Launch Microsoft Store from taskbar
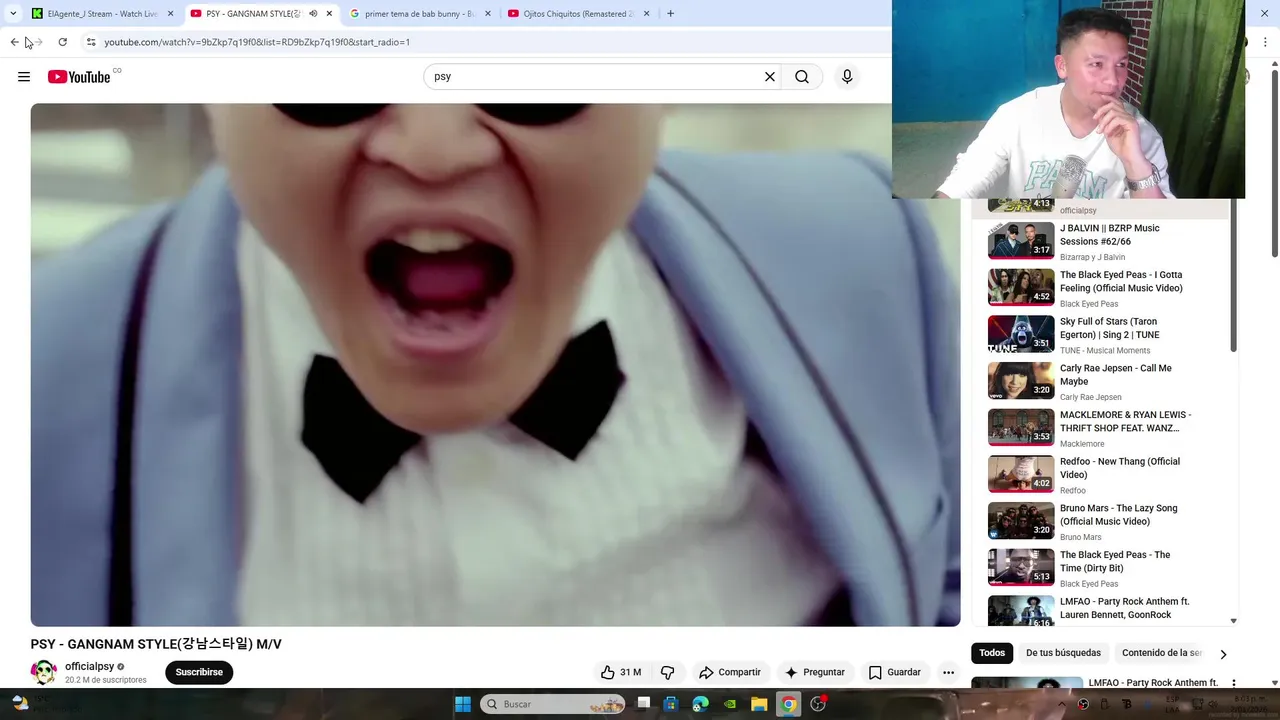Viewport: 1280px width, 720px height. tap(671, 704)
